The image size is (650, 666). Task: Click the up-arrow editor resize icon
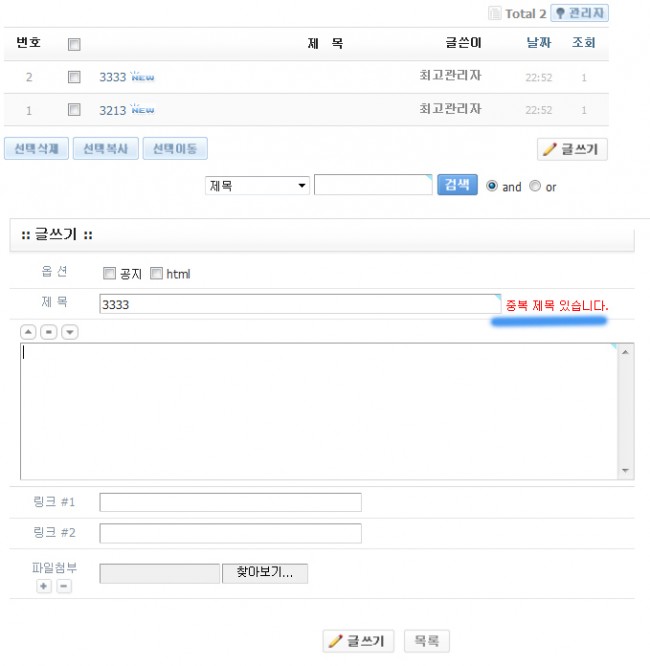pos(28,332)
